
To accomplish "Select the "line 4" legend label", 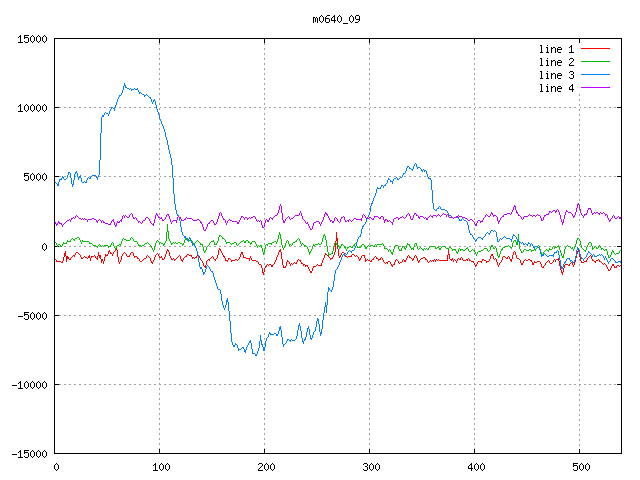I will pyautogui.click(x=556, y=88).
